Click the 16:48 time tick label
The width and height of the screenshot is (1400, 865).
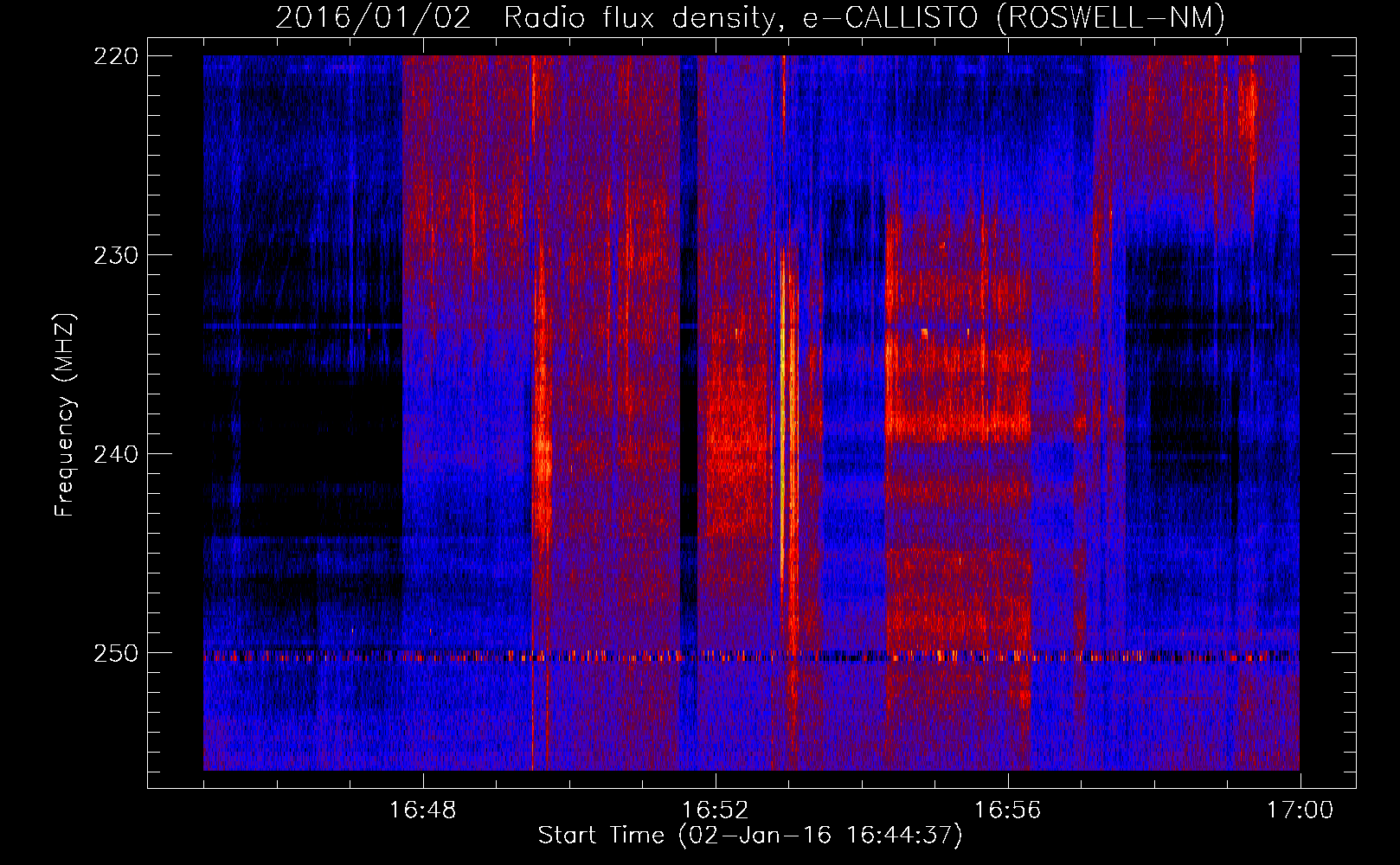[423, 811]
